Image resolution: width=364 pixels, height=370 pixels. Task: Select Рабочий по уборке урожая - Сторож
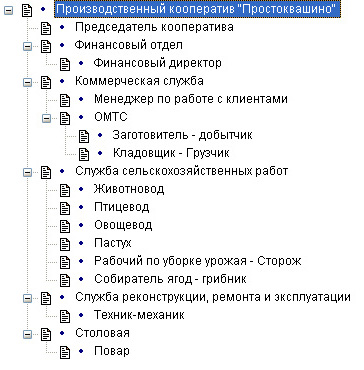coord(198,261)
